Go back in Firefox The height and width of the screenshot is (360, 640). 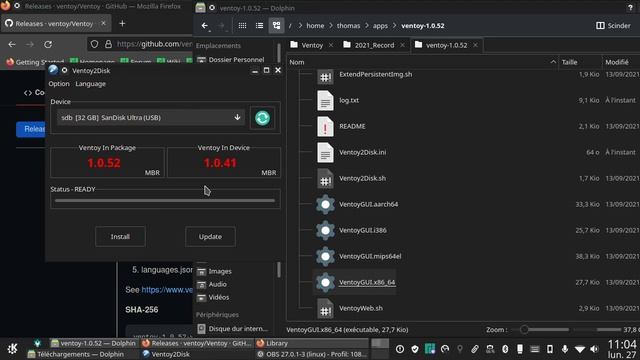pos(12,44)
